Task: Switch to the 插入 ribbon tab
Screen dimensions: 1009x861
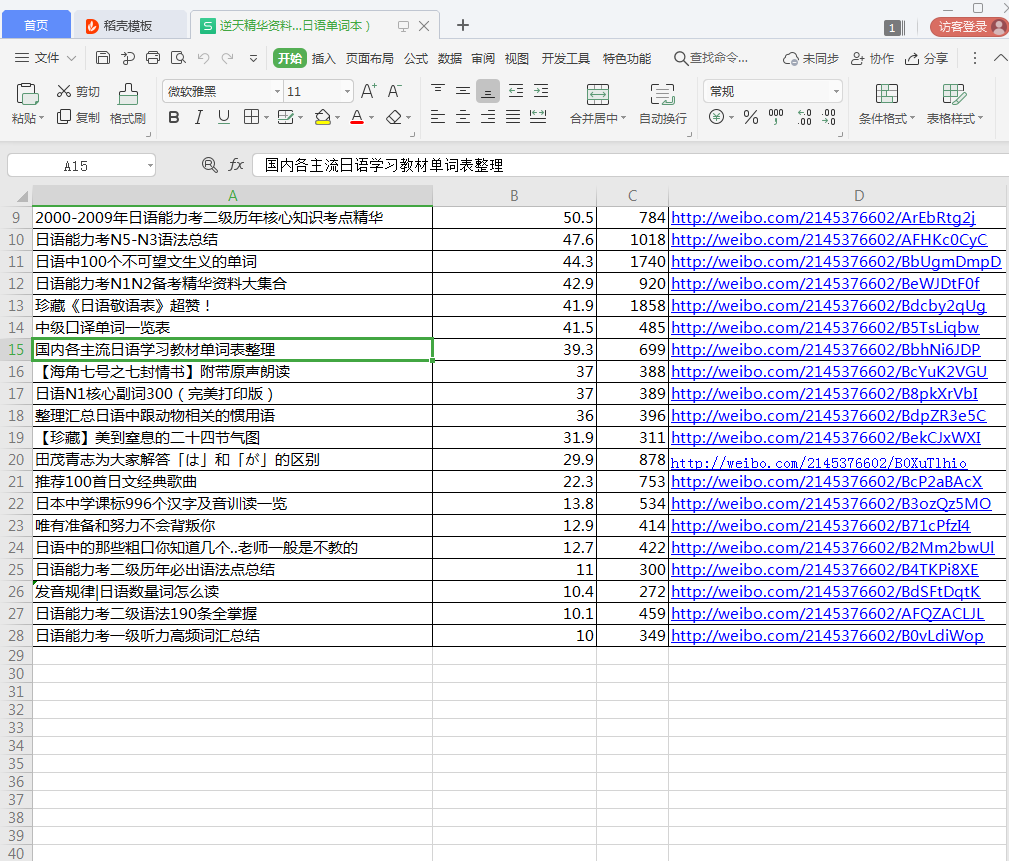Action: click(323, 58)
